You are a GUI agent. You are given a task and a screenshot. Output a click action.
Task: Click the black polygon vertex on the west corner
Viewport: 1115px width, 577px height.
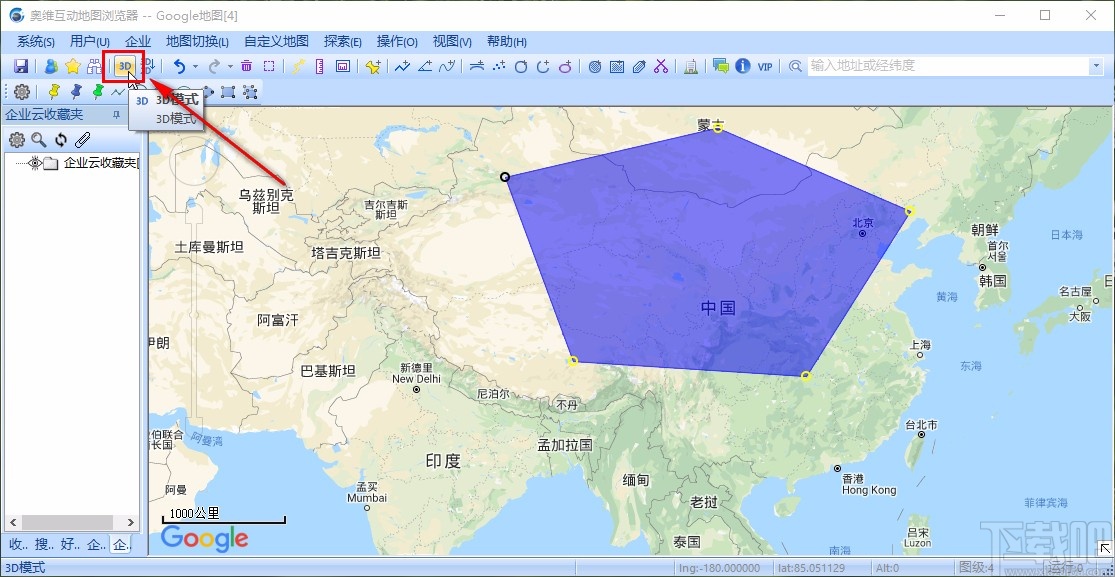point(505,176)
